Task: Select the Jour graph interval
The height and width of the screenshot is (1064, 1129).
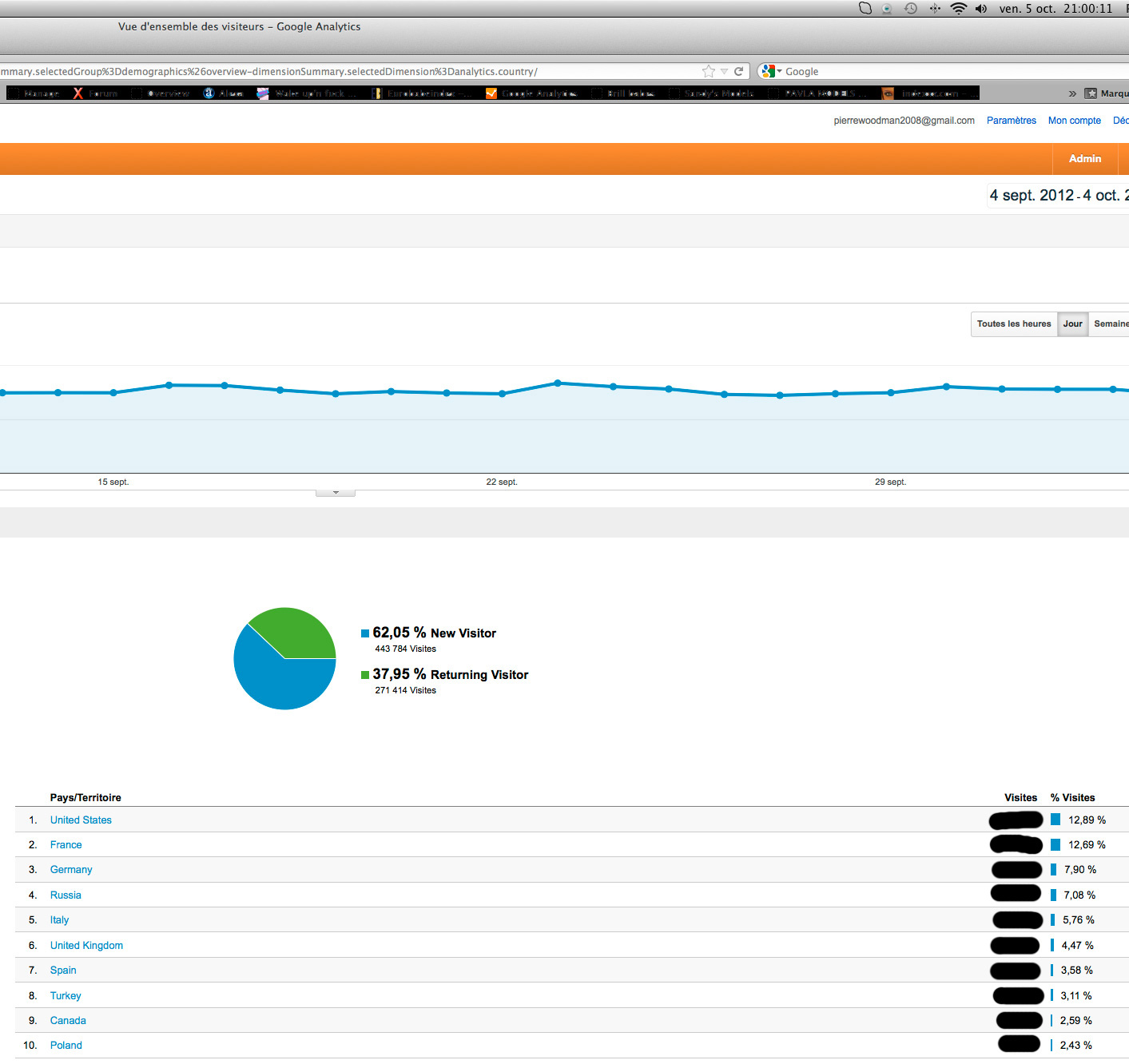Action: pyautogui.click(x=1072, y=324)
